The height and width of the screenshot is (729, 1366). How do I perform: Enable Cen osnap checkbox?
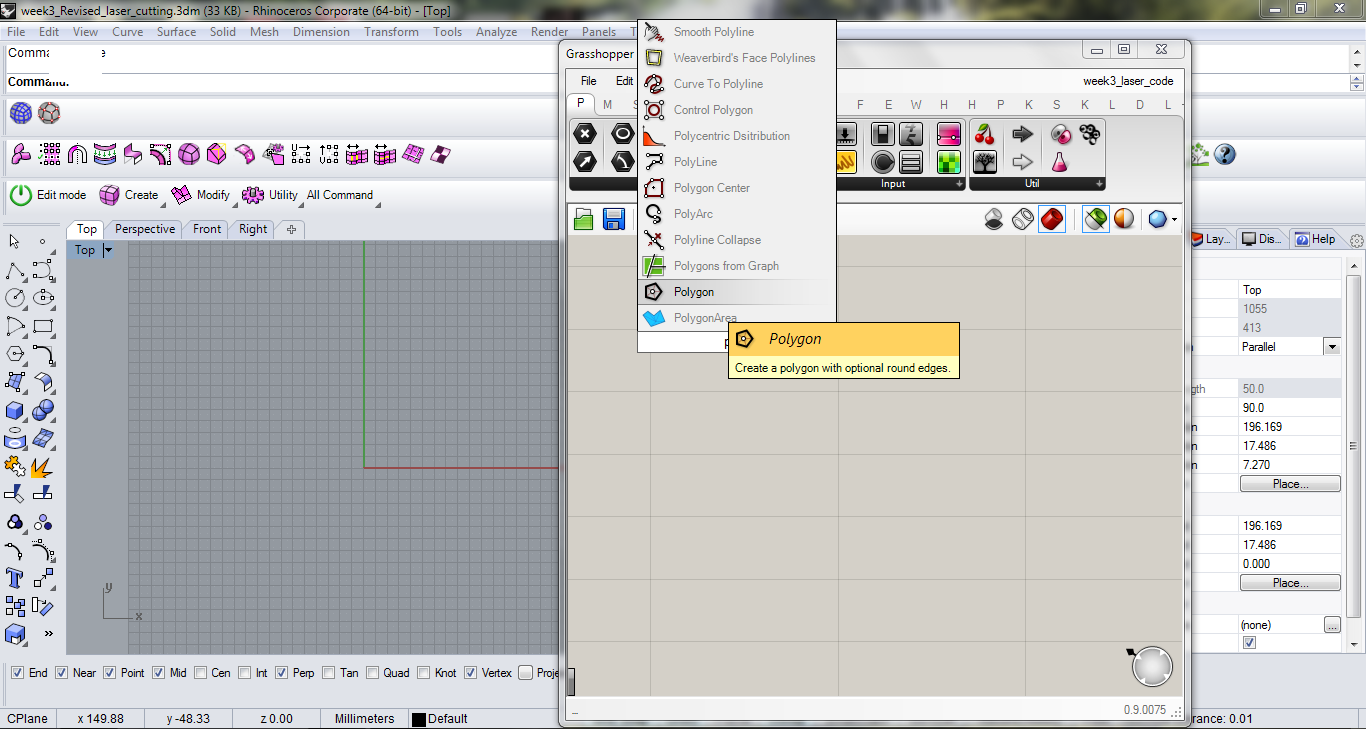pyautogui.click(x=201, y=673)
